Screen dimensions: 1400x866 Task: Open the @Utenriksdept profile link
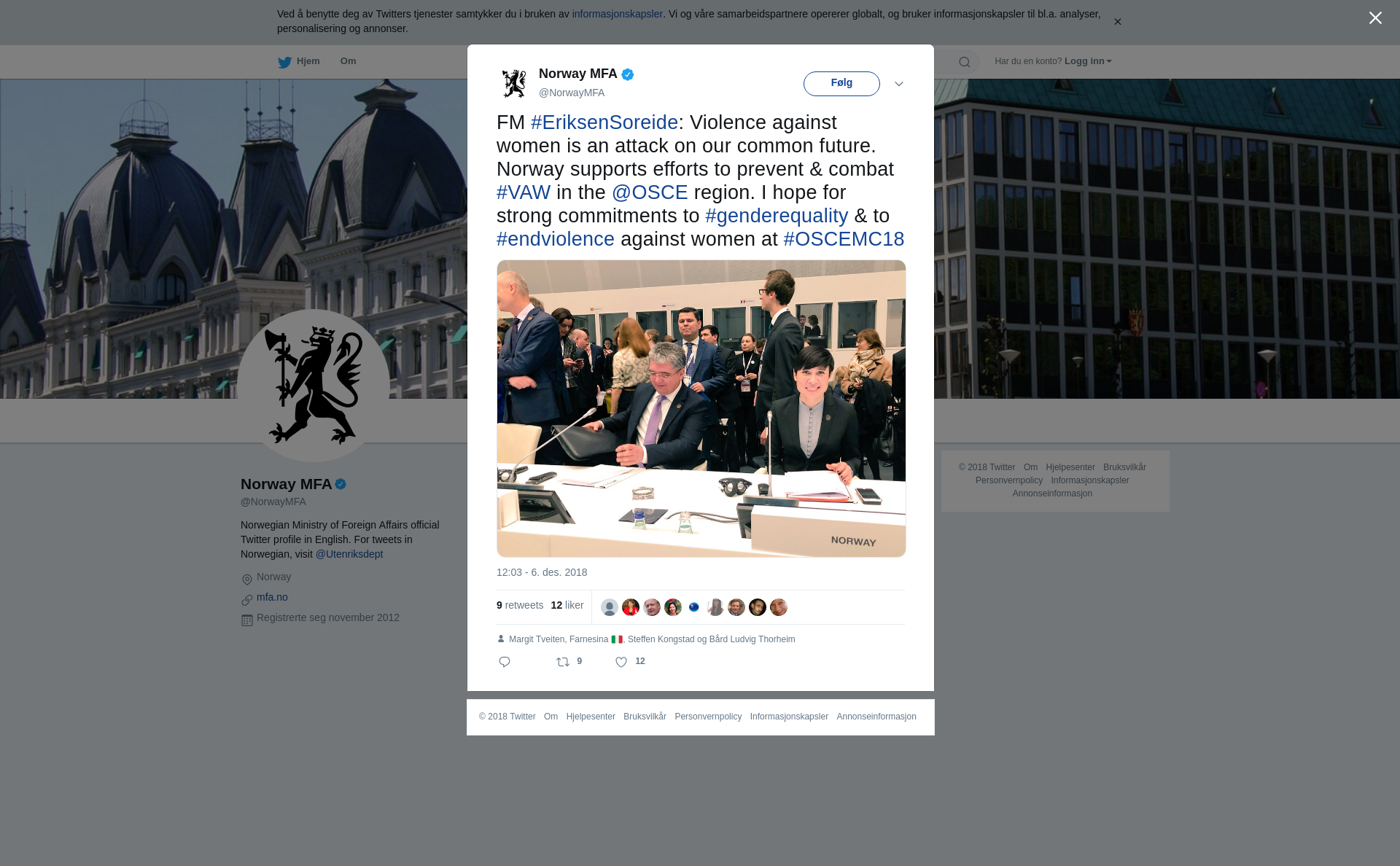(x=349, y=554)
